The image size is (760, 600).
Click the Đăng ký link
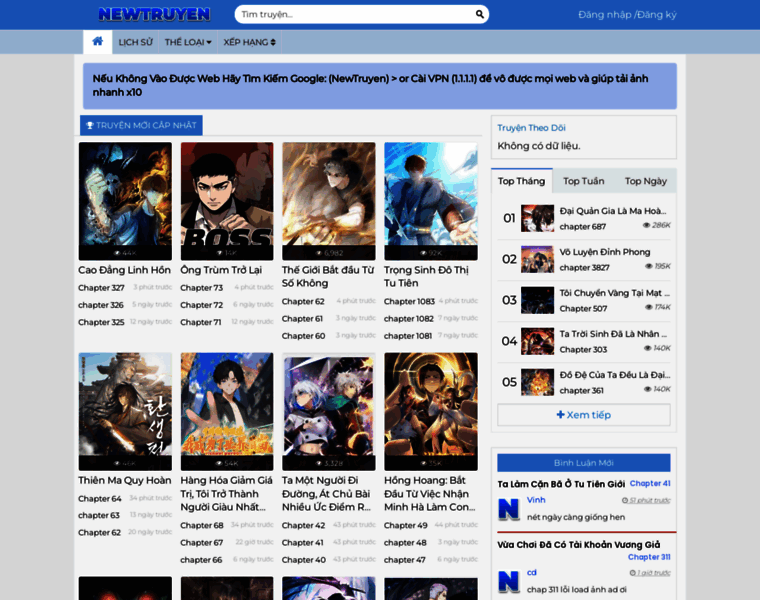pos(657,15)
